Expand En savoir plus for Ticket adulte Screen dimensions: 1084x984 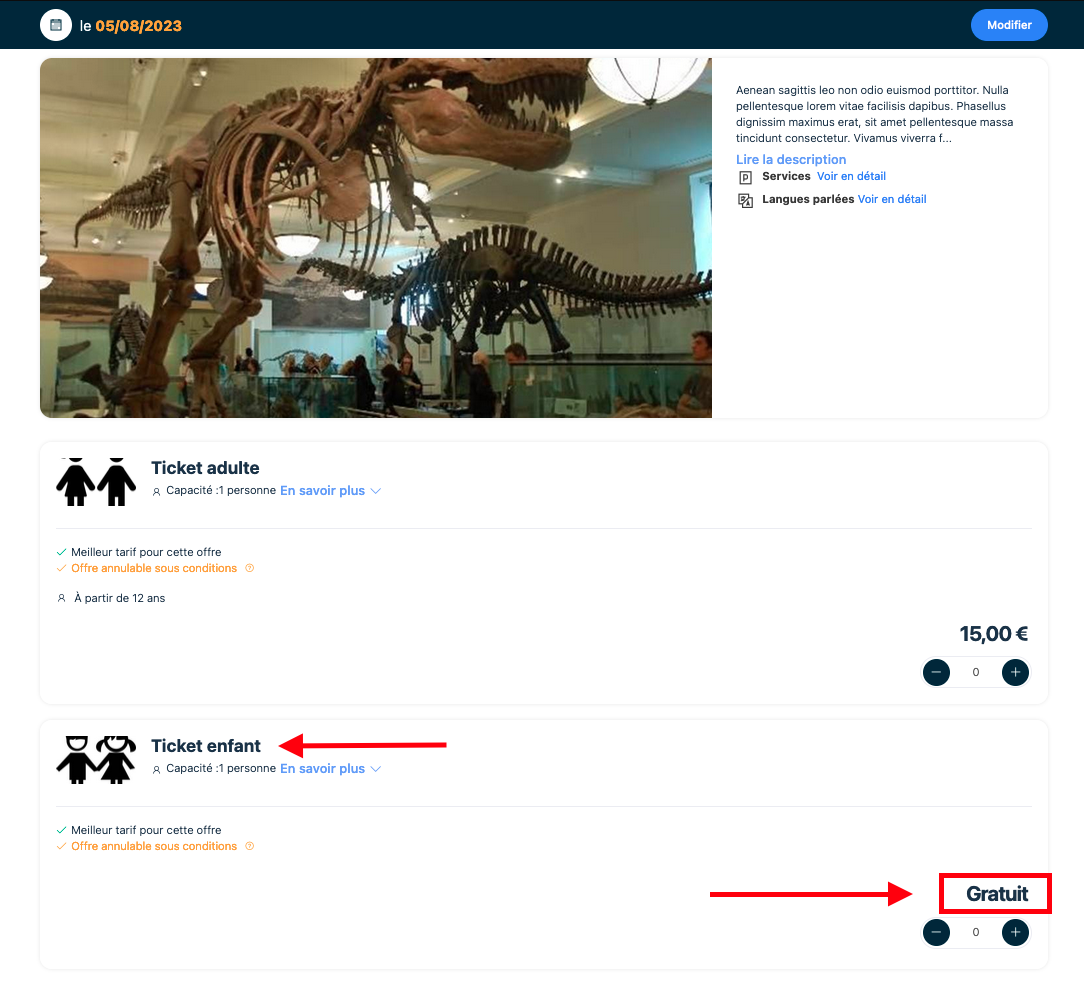[x=330, y=491]
